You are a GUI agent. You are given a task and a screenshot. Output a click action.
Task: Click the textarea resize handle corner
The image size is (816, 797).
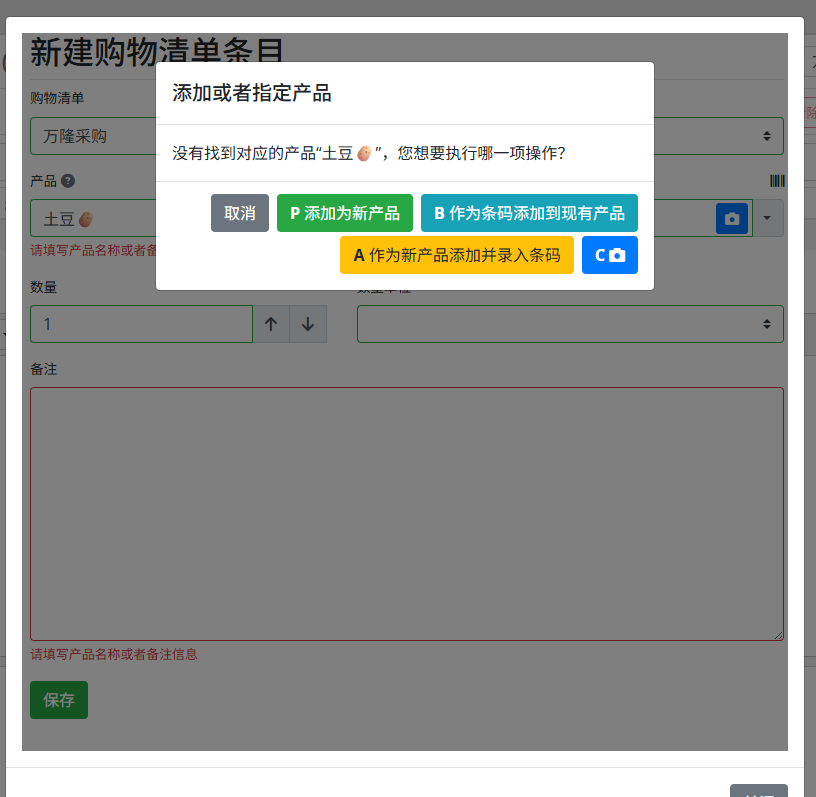[778, 635]
